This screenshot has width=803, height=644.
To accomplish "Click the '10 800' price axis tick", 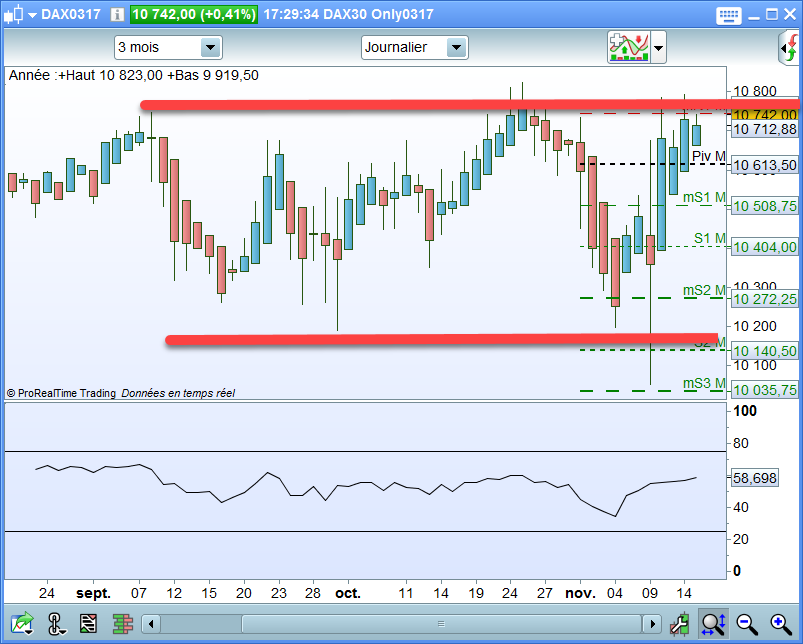I will pyautogui.click(x=755, y=91).
